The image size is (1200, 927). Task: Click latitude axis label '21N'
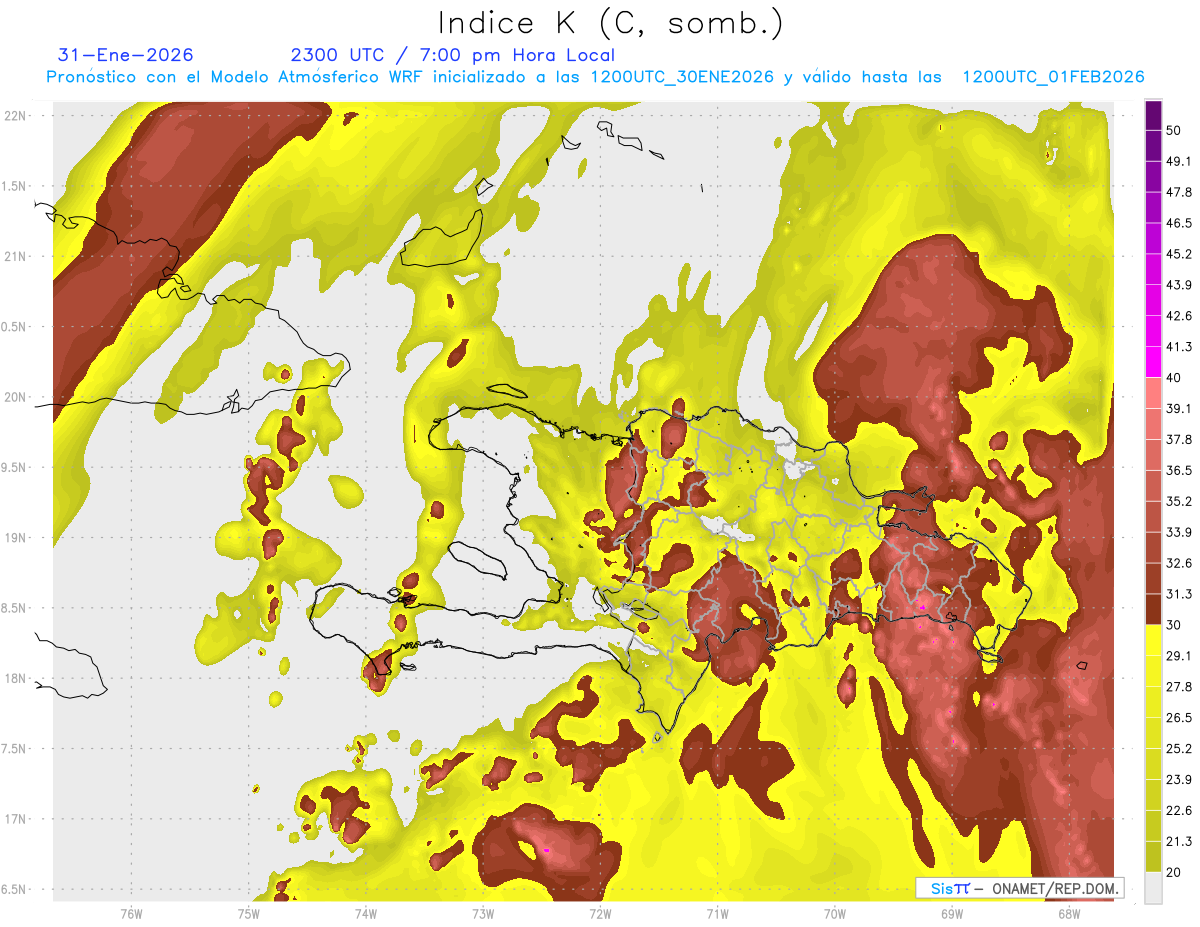click(15, 257)
